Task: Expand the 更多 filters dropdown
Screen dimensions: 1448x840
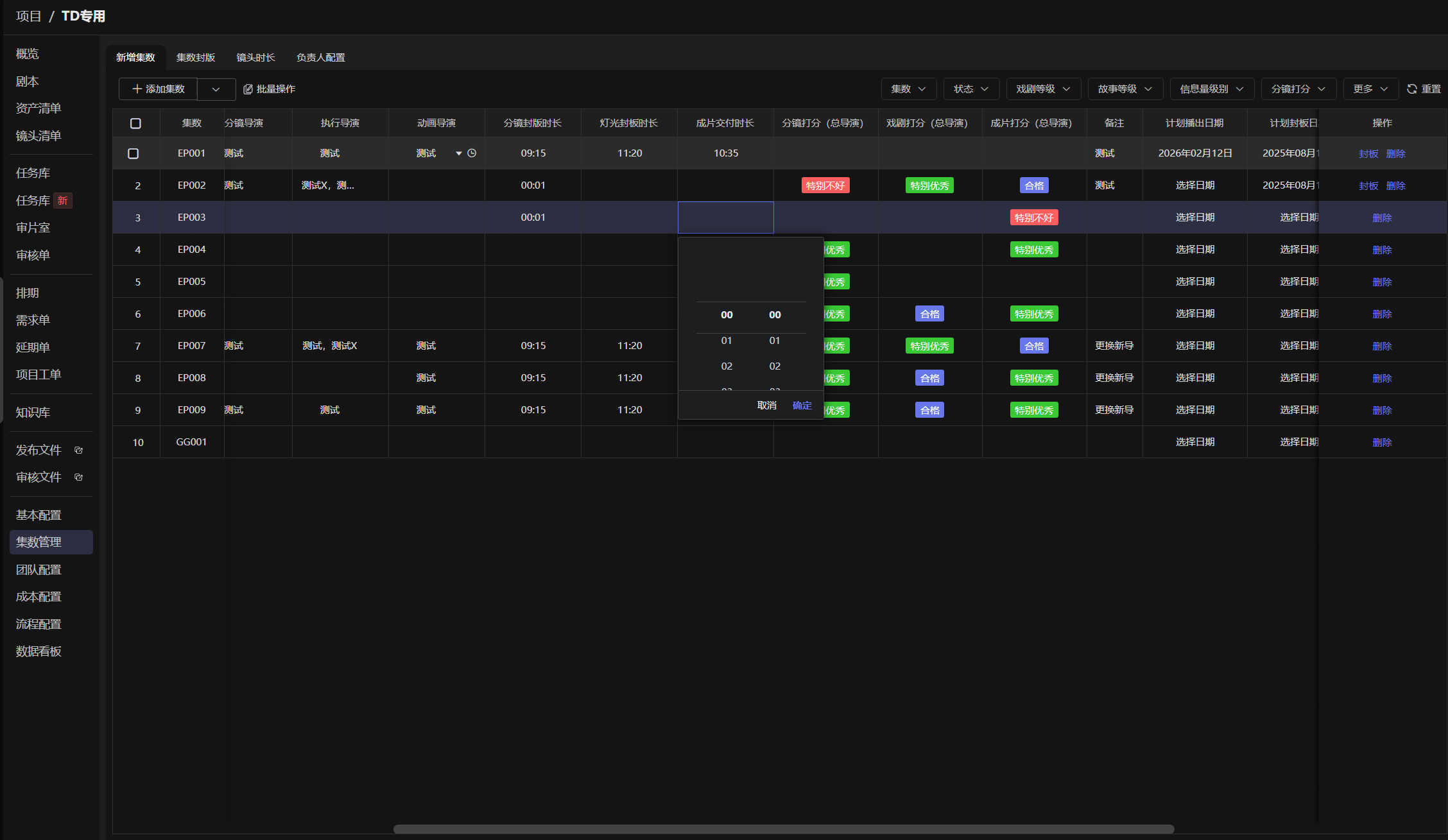Action: [x=1371, y=89]
